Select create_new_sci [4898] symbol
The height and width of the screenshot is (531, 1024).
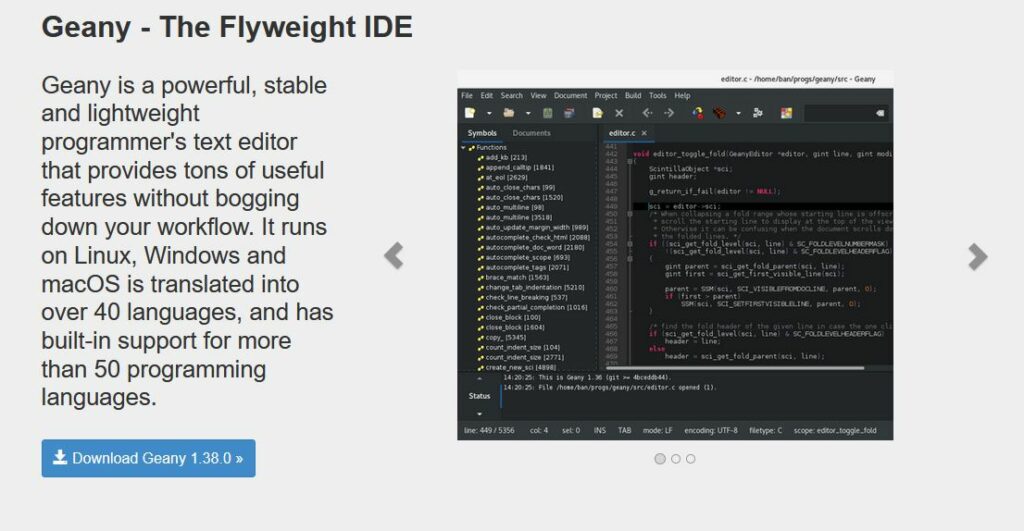pos(520,368)
